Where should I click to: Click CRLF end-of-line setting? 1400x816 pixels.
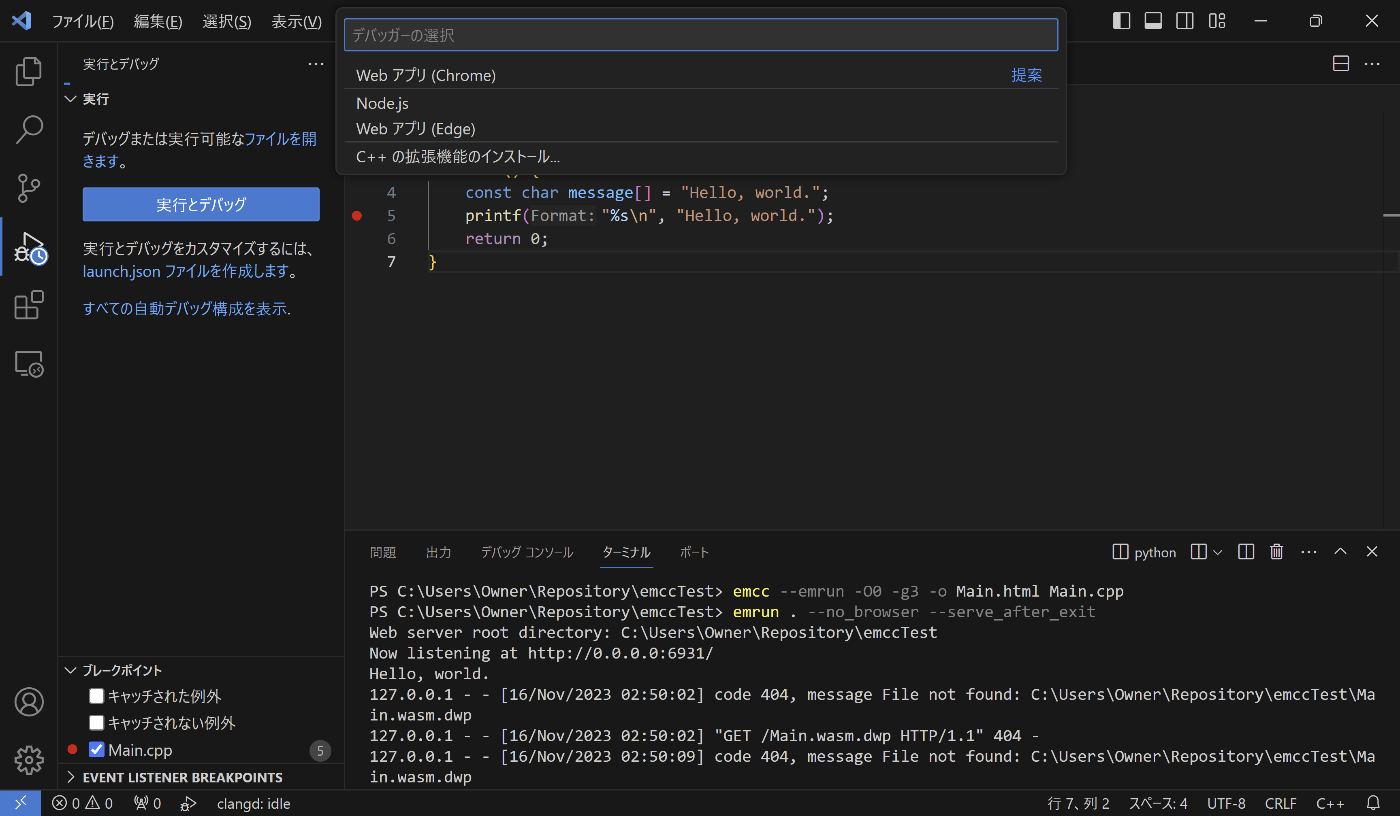pos(1280,803)
